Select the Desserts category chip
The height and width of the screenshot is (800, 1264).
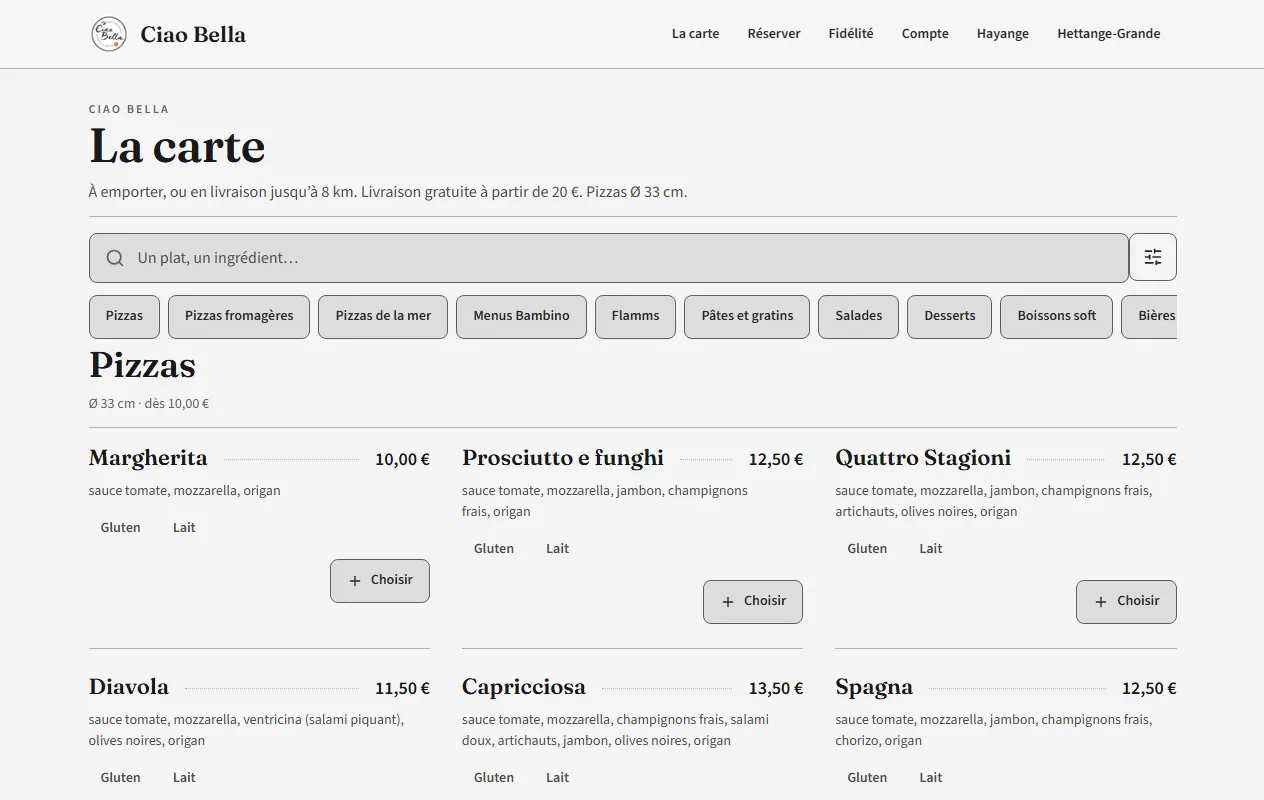(x=949, y=316)
